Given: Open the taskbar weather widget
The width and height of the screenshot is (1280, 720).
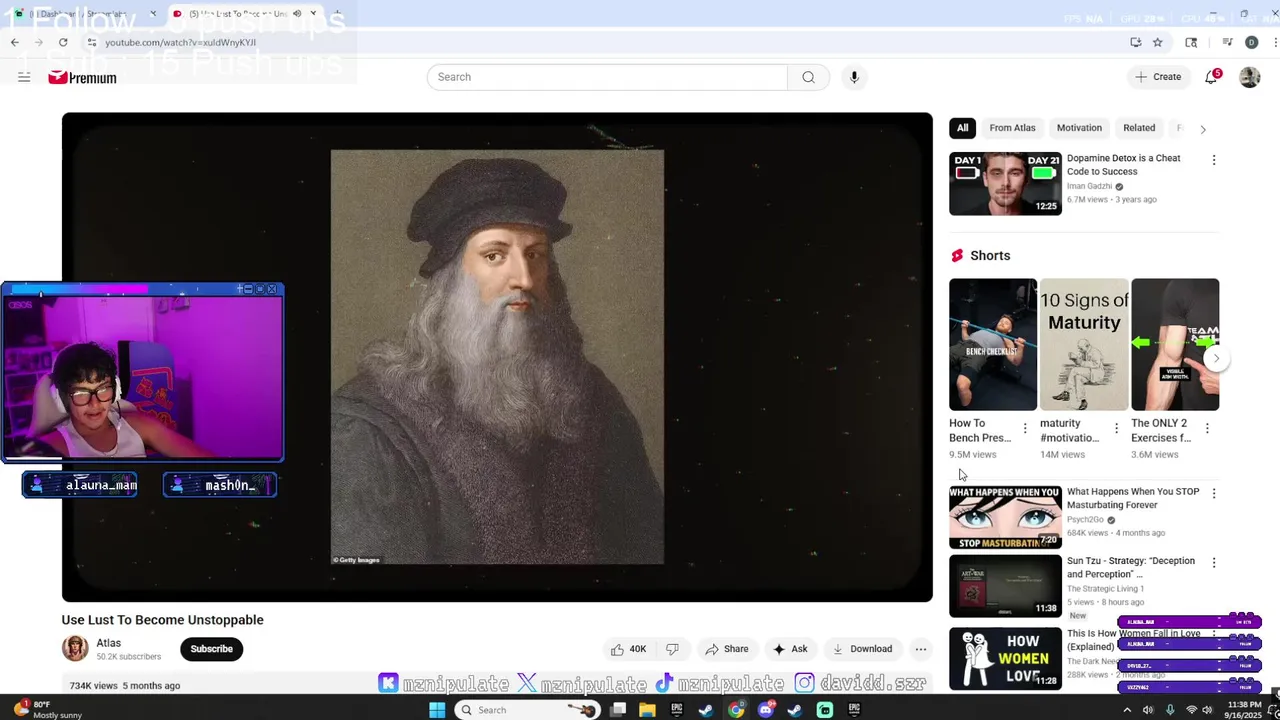Looking at the screenshot, I should (45, 710).
